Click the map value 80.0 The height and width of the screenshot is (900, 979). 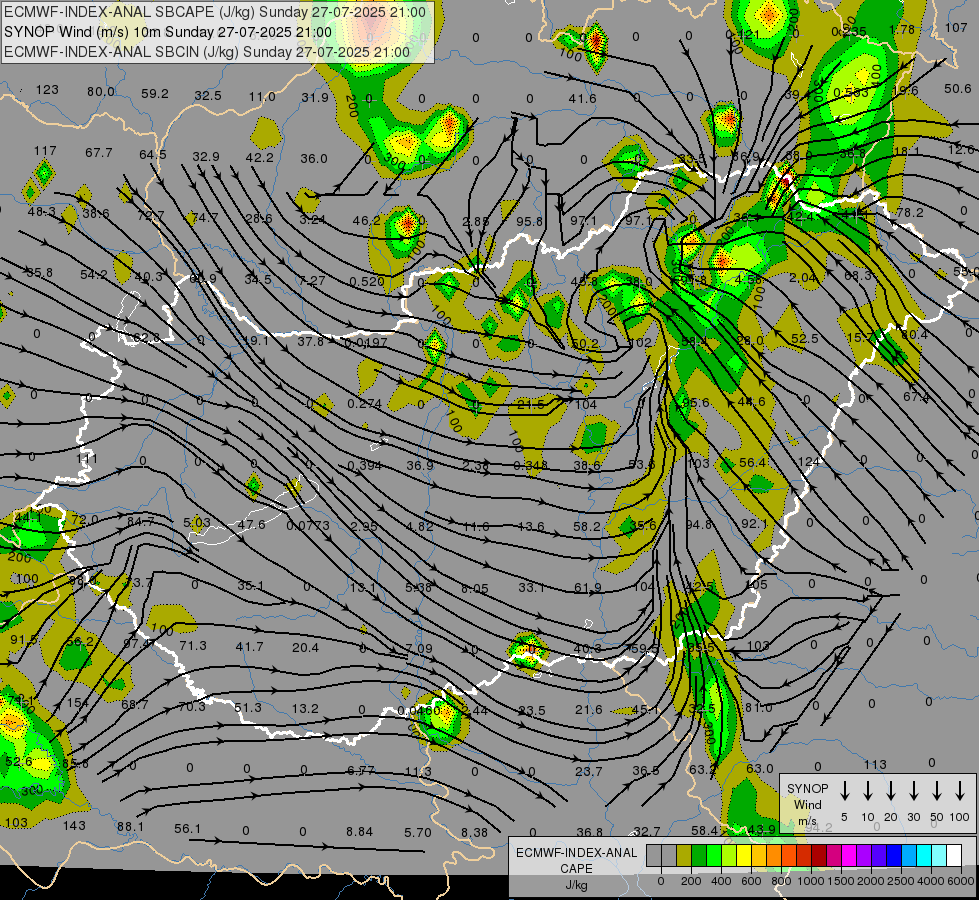click(x=101, y=92)
